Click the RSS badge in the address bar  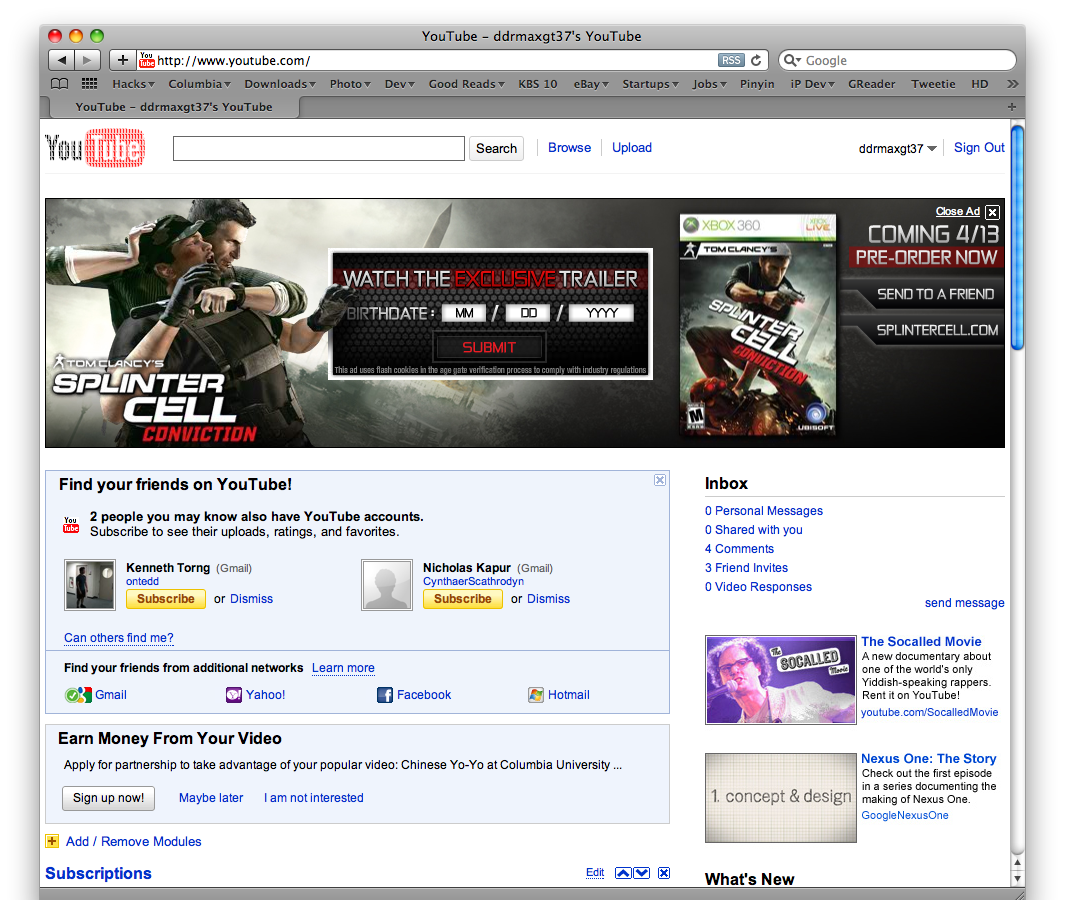731,60
